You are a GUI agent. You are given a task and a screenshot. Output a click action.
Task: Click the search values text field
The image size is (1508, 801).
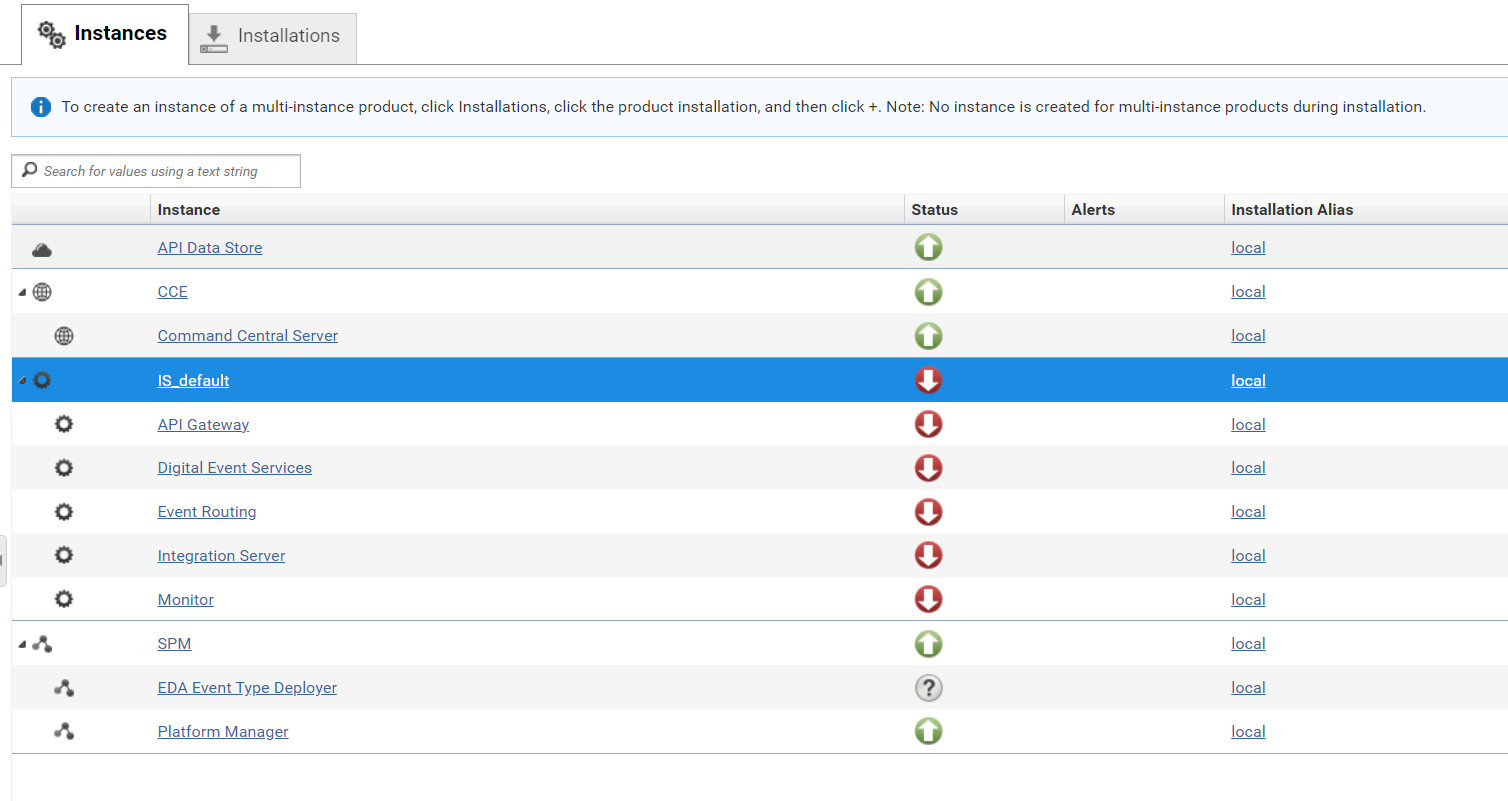click(x=155, y=170)
